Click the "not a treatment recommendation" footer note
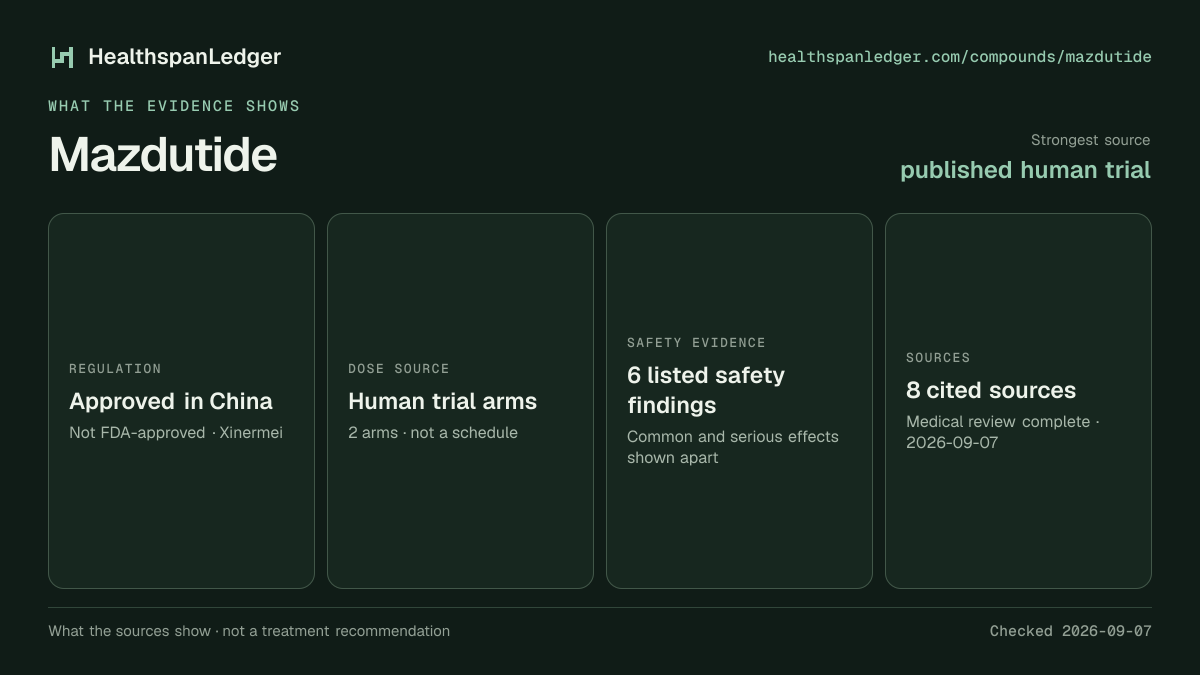1200x675 pixels. point(336,631)
